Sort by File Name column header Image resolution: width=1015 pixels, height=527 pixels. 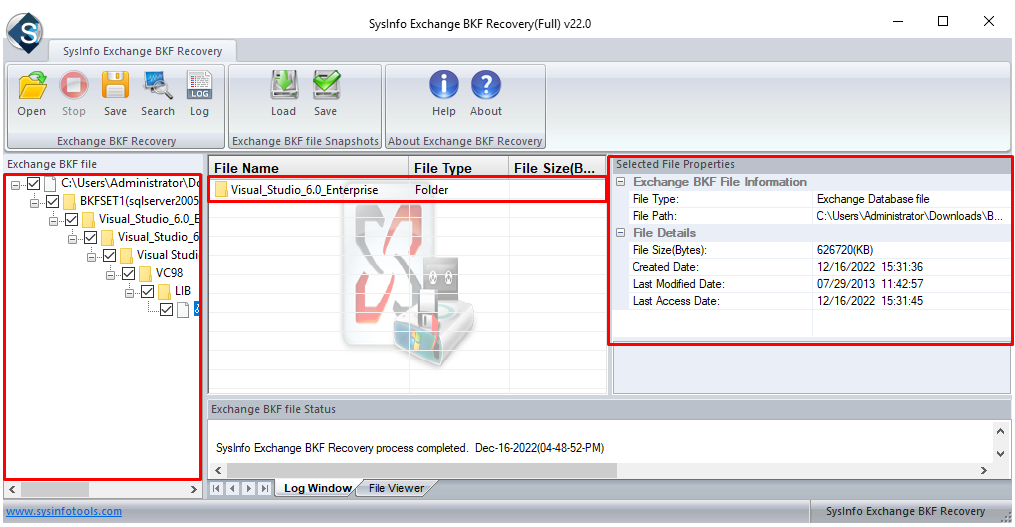pos(309,168)
